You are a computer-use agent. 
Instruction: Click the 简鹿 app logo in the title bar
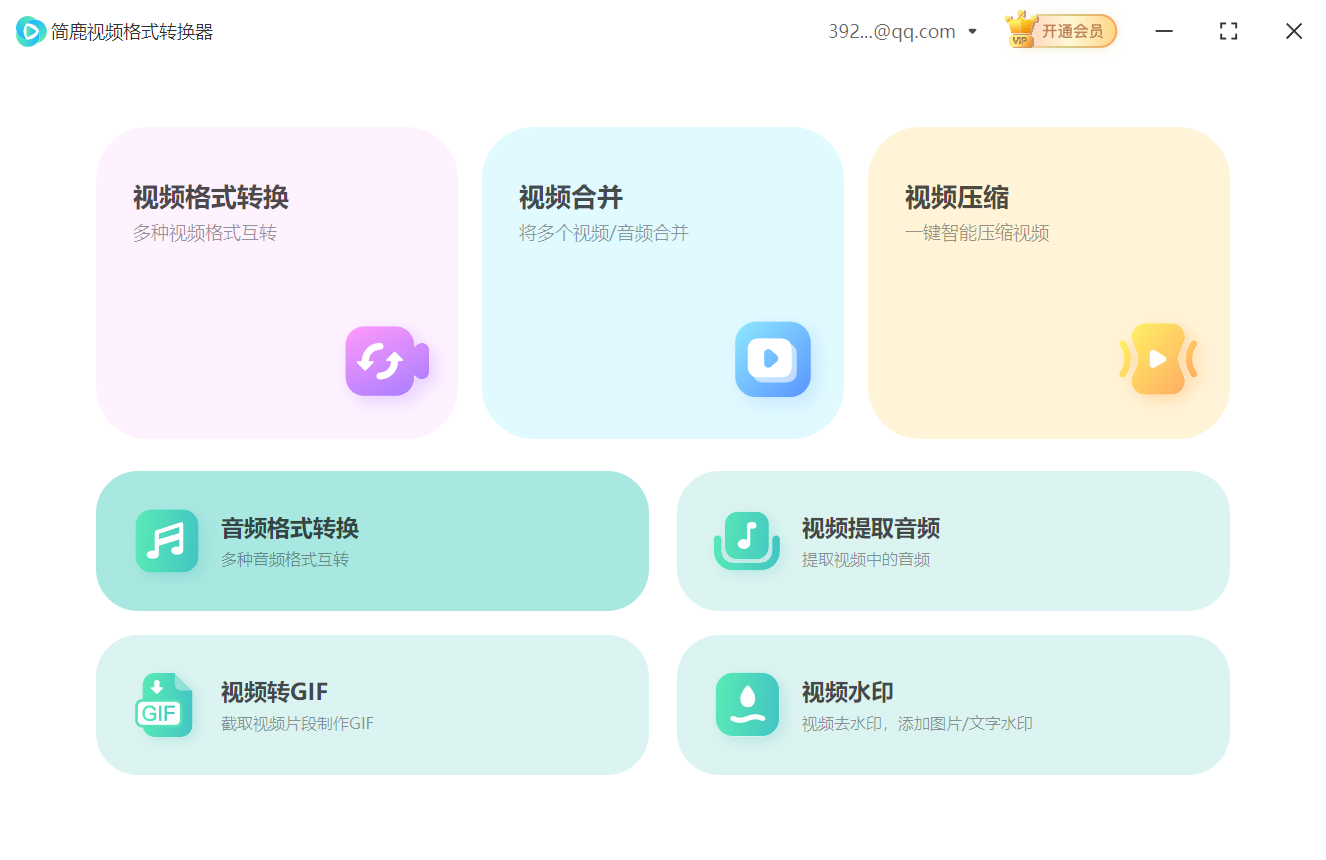pyautogui.click(x=30, y=31)
